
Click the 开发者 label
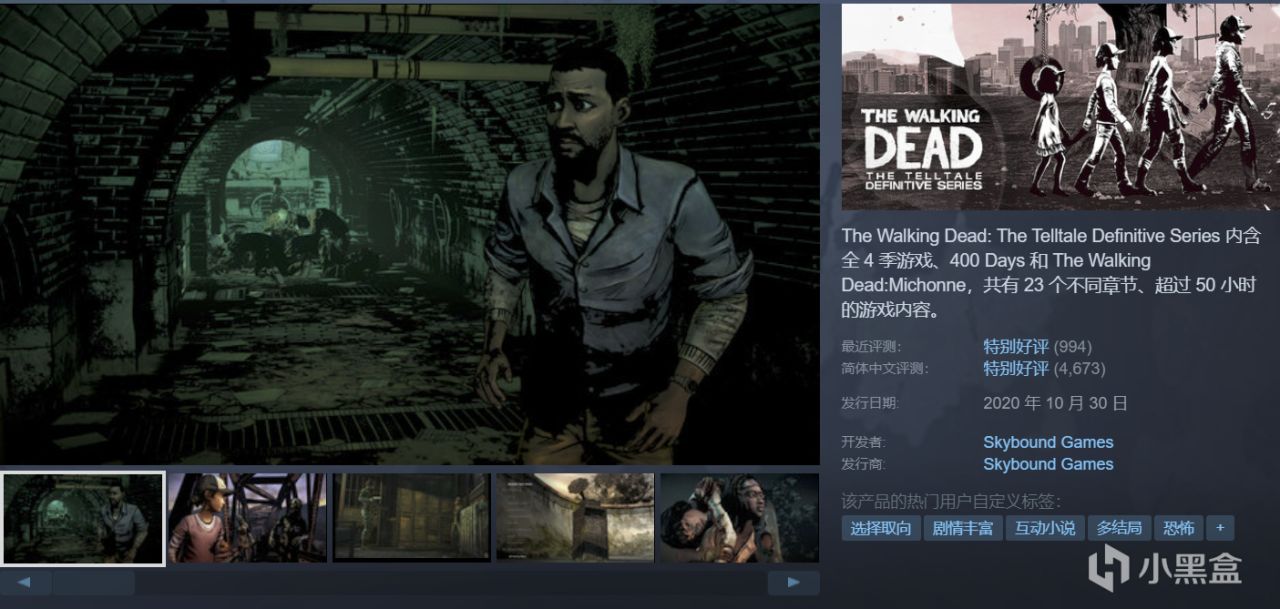click(x=864, y=443)
